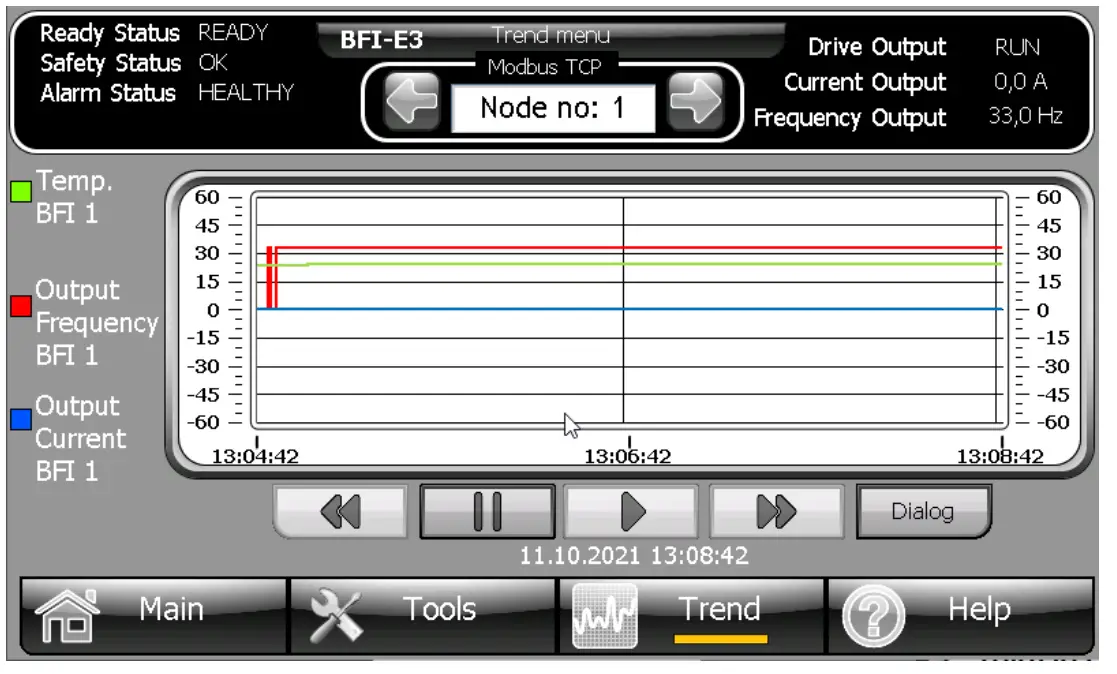Click the blue Output Current swatch

[21, 420]
